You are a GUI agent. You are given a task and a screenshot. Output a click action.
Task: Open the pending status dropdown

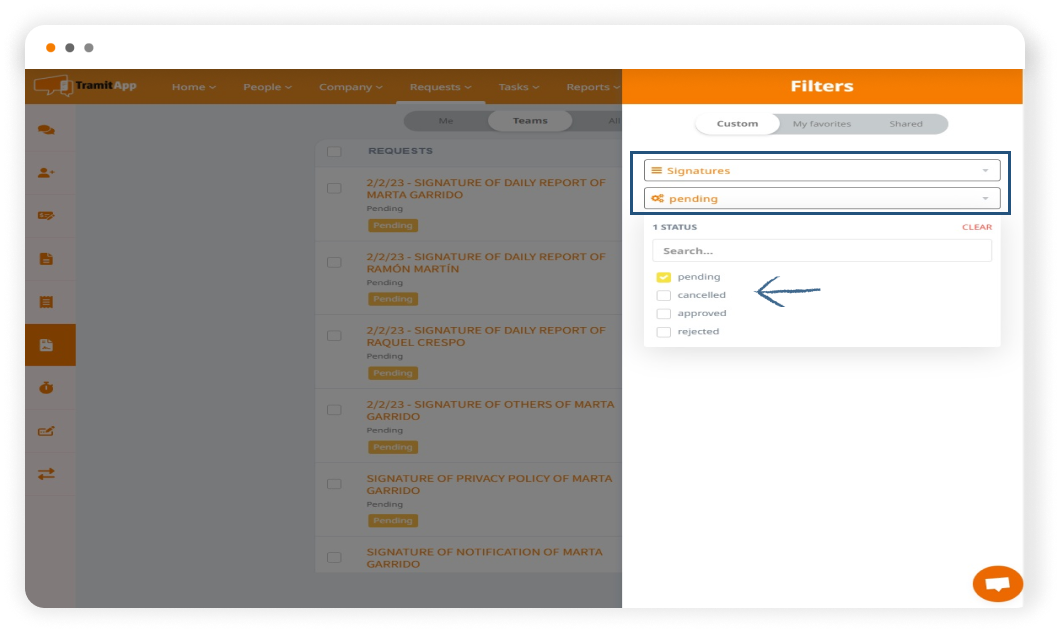[x=821, y=199]
